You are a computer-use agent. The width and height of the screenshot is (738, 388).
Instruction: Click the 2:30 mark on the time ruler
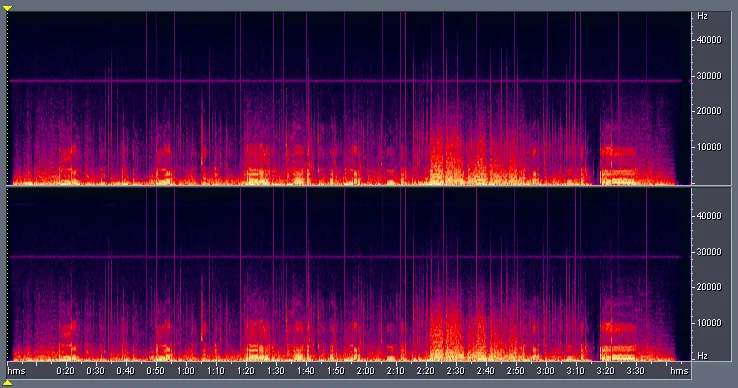tap(456, 371)
